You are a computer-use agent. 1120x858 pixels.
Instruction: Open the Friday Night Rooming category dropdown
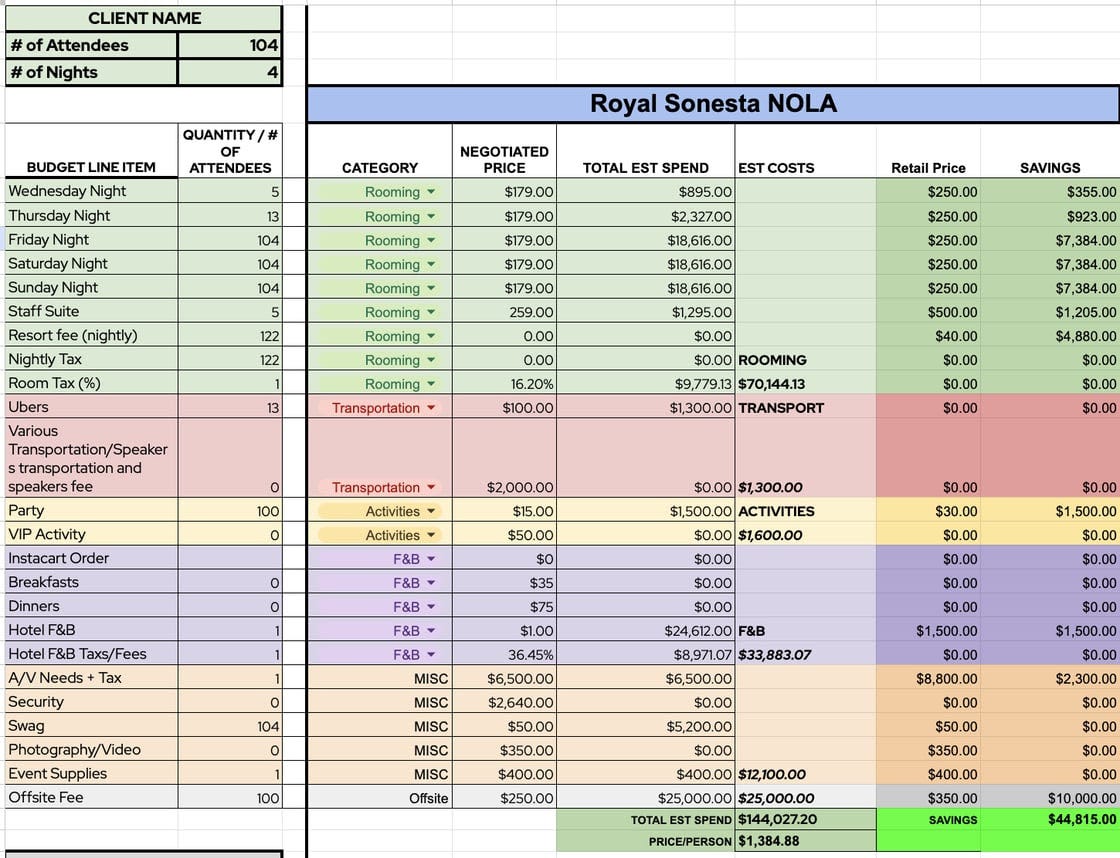click(431, 240)
